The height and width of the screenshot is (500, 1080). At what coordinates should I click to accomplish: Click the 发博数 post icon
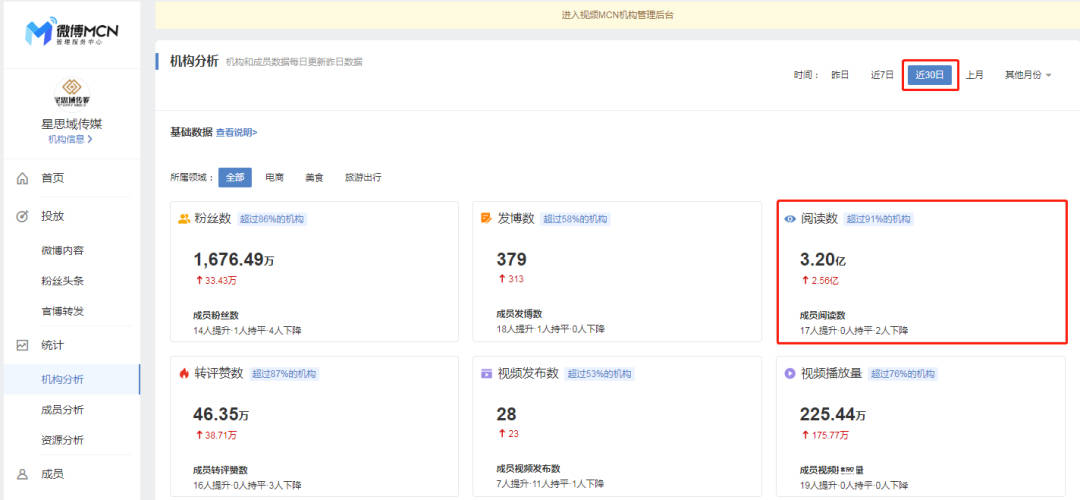tap(486, 218)
